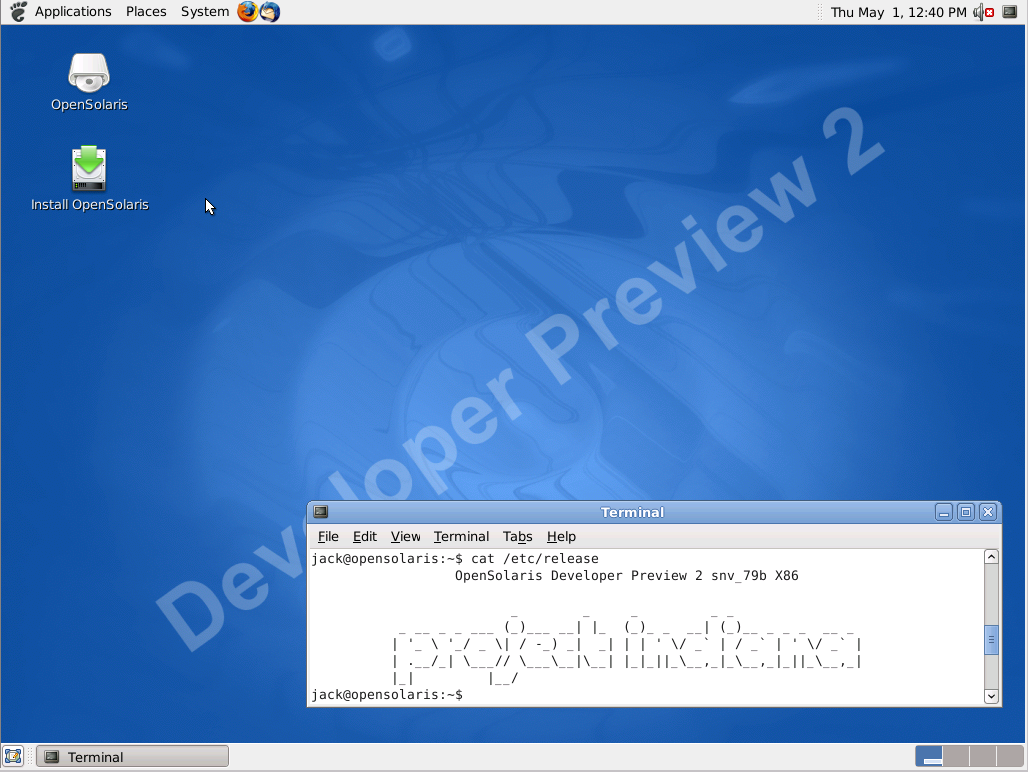Click the display icon in the notification area
Viewport: 1028px width, 772px height.
click(x=1010, y=12)
